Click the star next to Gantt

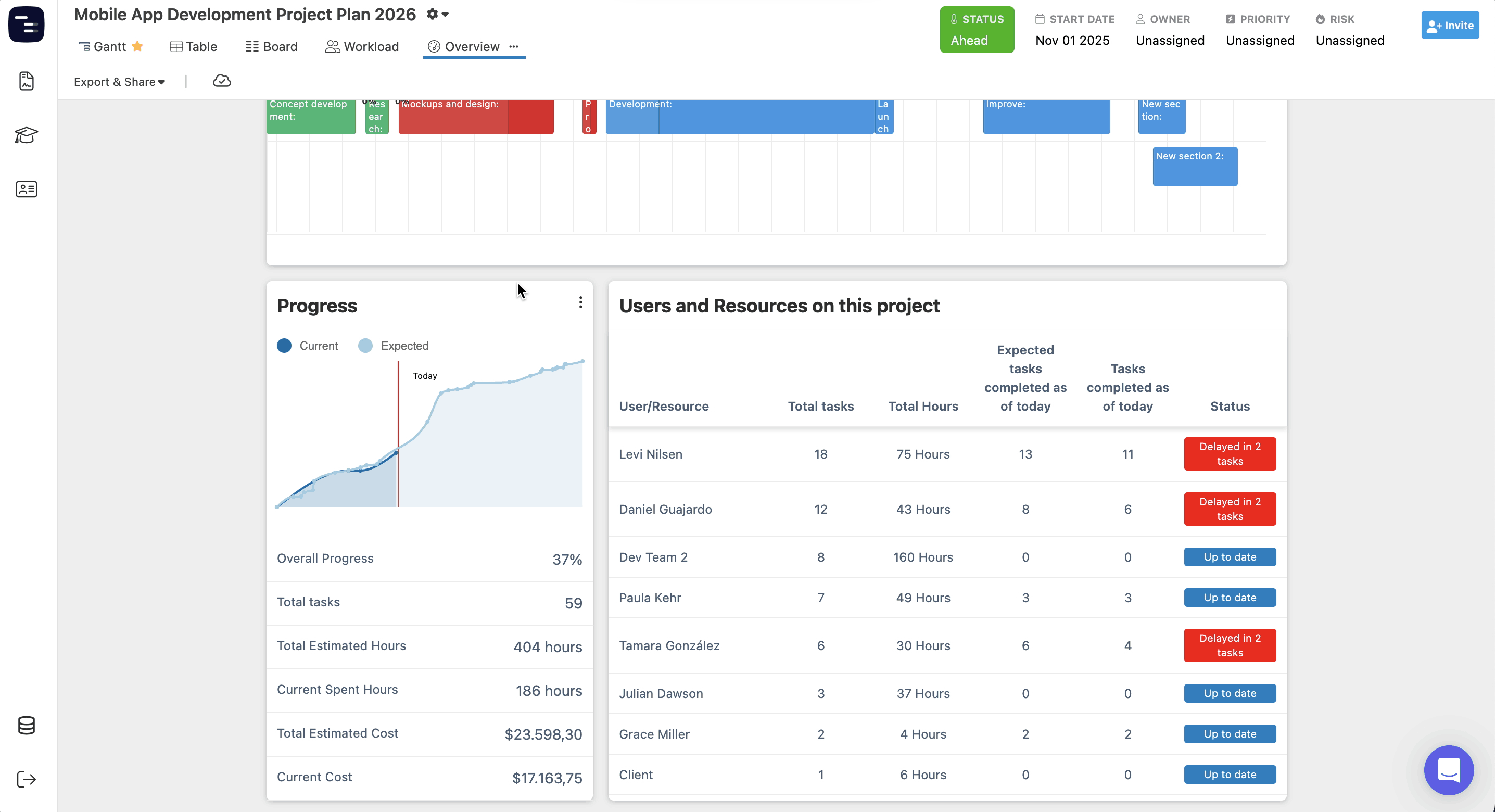(137, 46)
